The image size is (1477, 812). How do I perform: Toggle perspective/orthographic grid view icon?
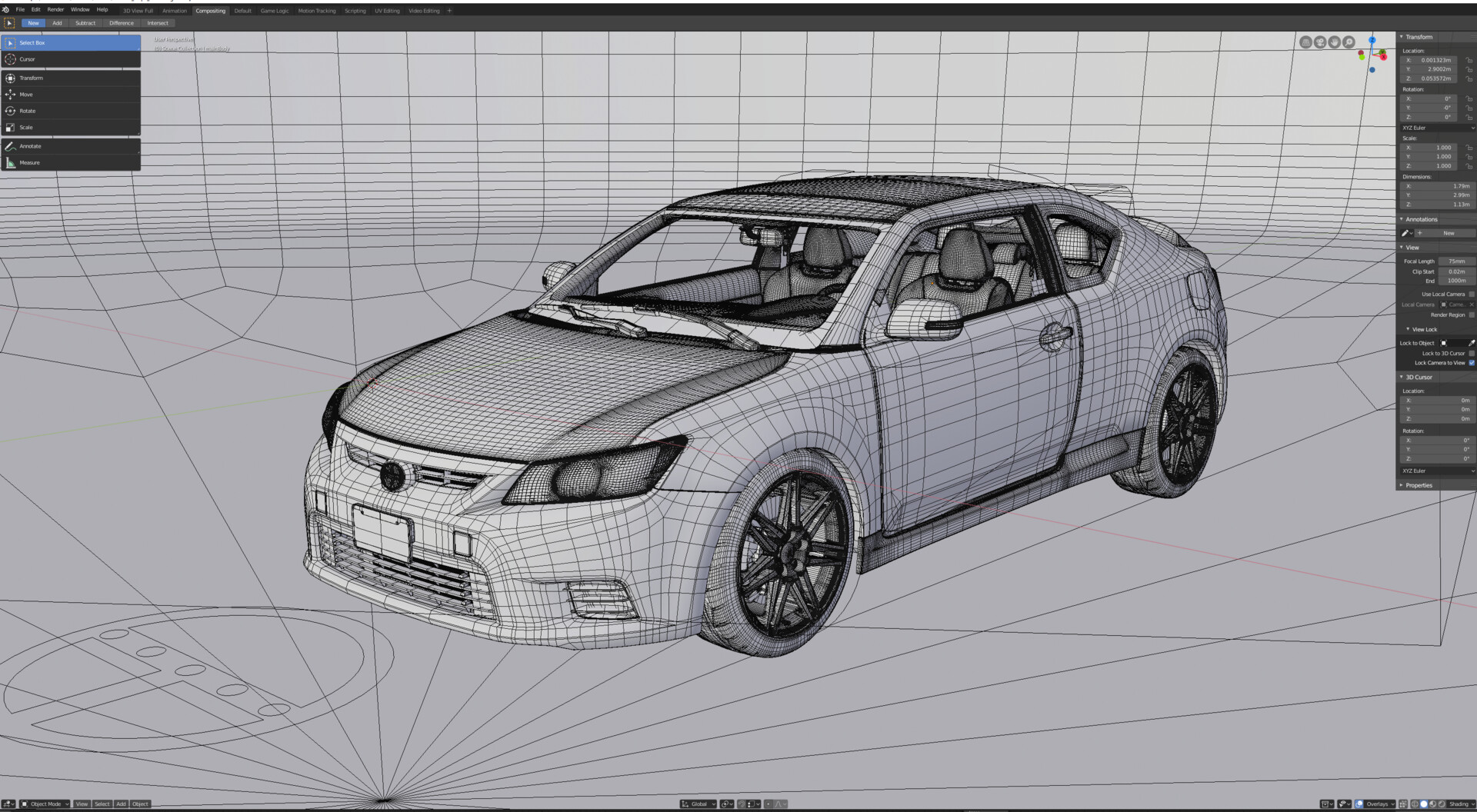coord(1305,42)
